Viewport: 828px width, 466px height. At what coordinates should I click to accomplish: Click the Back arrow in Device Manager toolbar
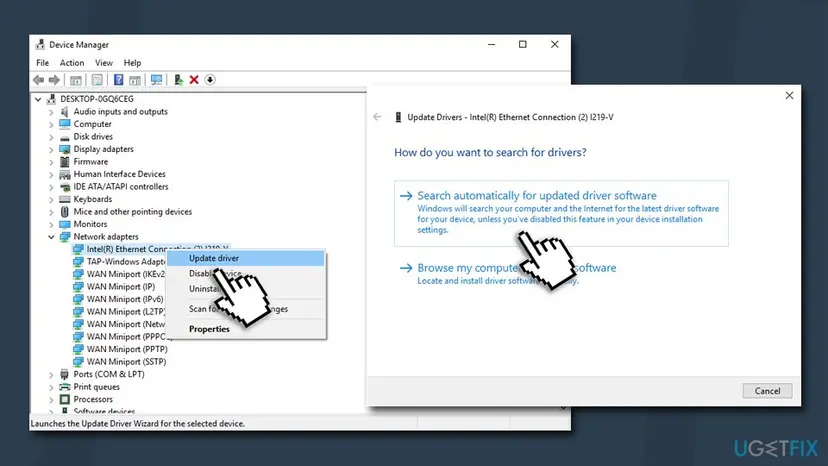pos(38,80)
